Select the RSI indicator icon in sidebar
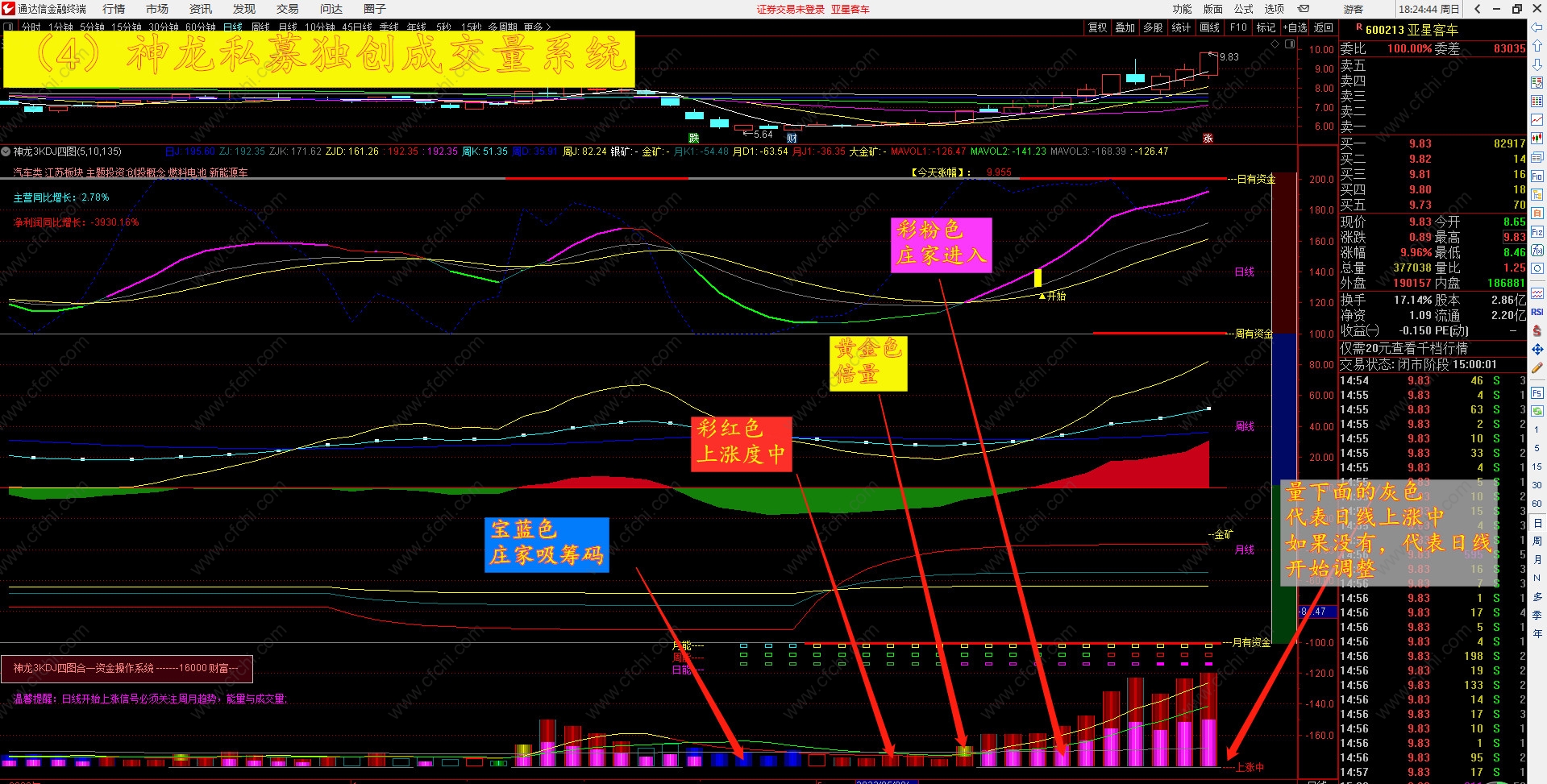Screen dimensions: 1547x784 pos(1537,312)
